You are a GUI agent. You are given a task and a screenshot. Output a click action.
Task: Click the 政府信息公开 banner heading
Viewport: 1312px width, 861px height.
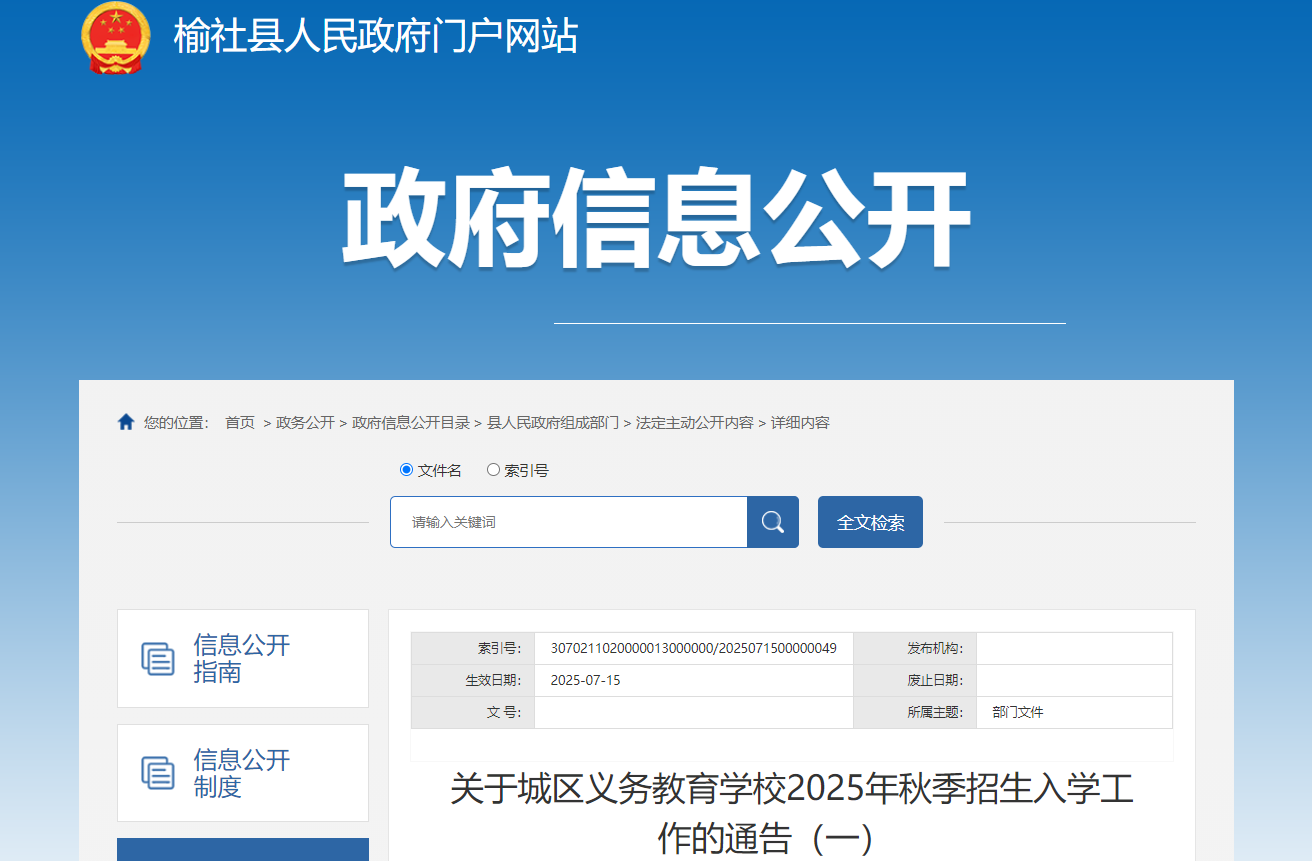coord(656,219)
